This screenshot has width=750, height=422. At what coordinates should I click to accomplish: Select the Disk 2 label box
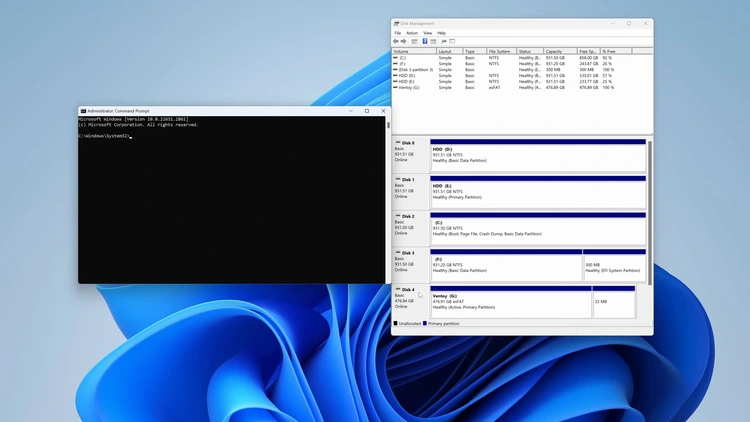tap(411, 229)
